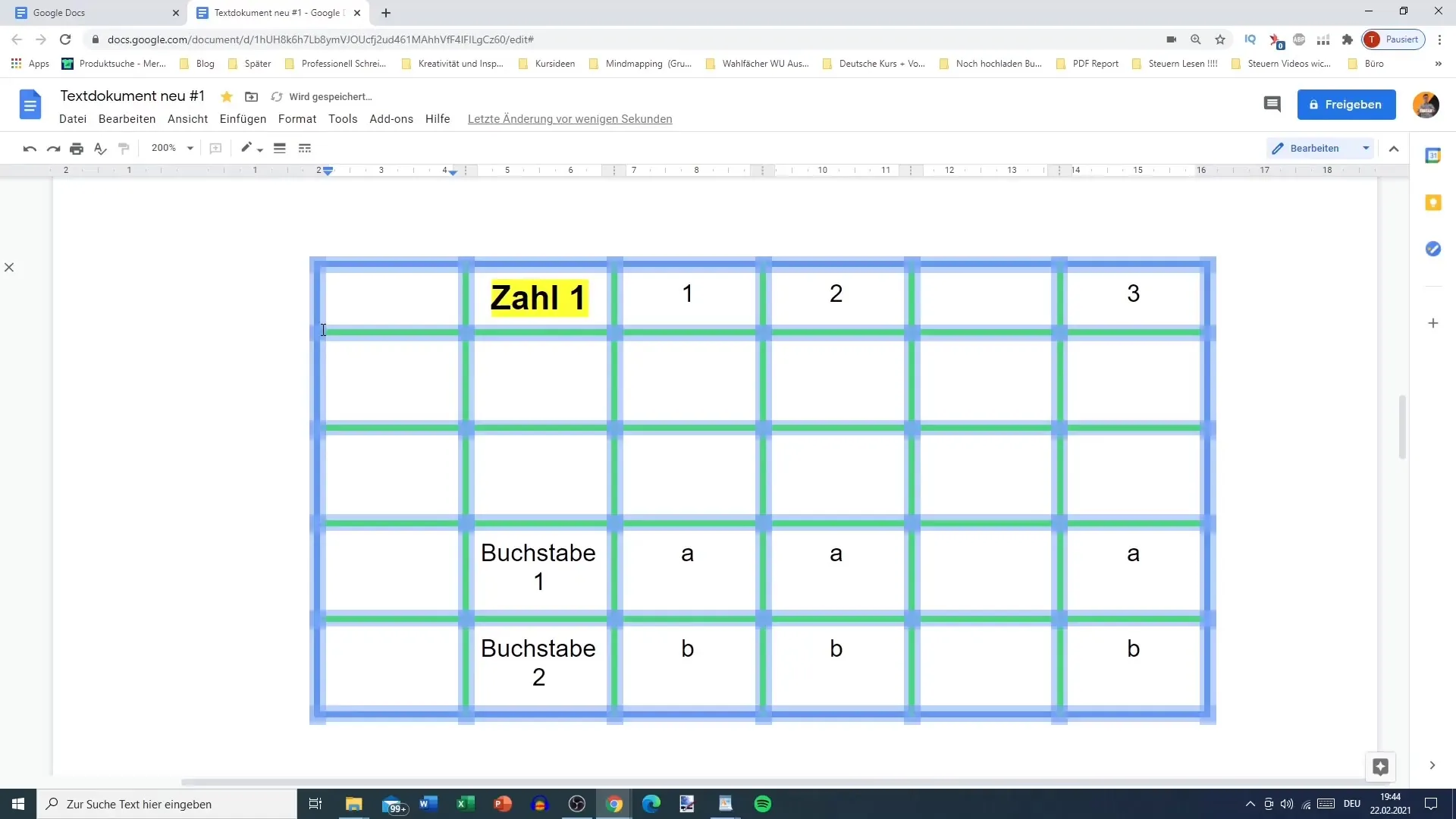
Task: Open the Datei menu
Action: click(x=72, y=119)
